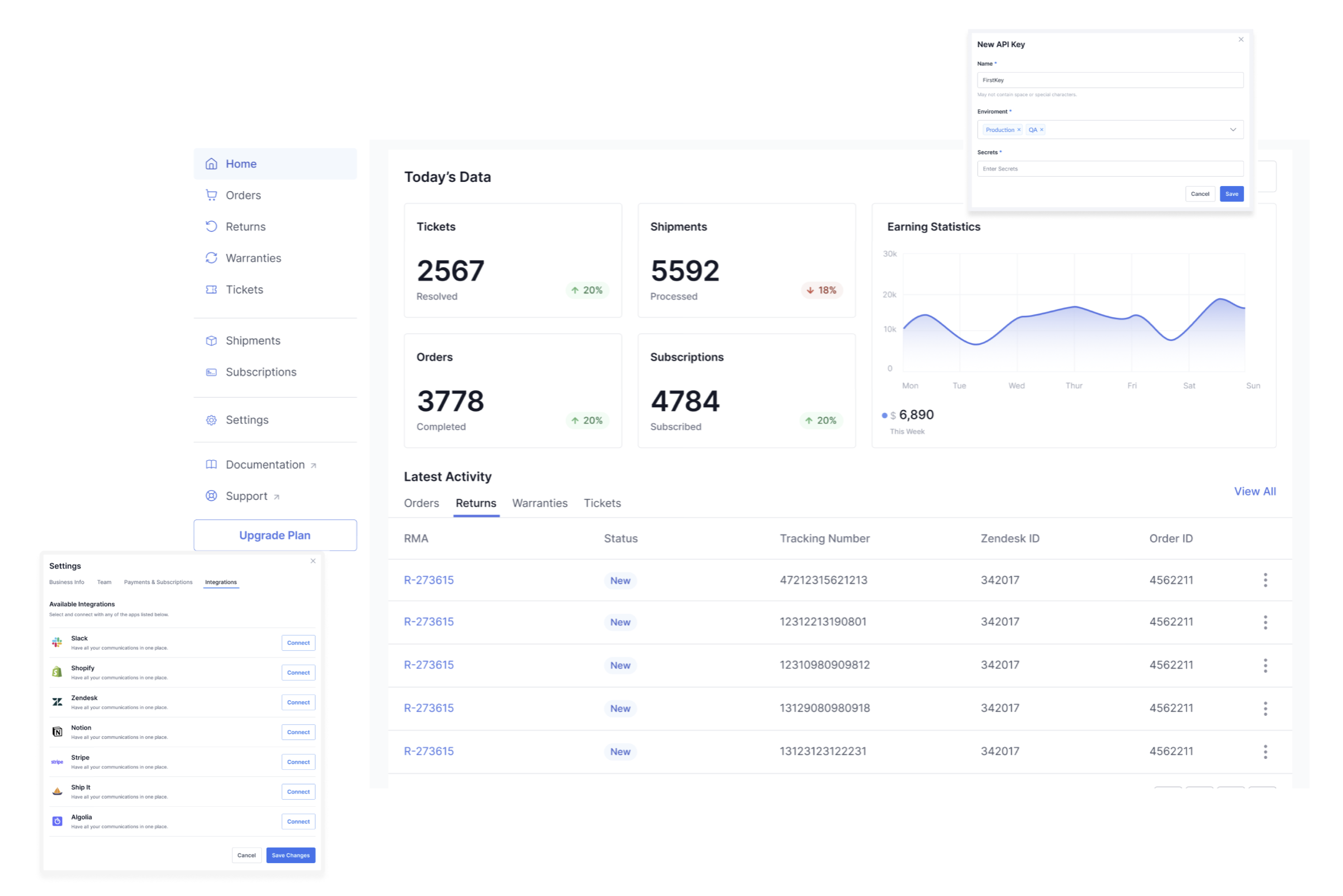Viewport: 1343px width, 896px height.
Task: Click the Settings gear icon
Action: coord(211,420)
